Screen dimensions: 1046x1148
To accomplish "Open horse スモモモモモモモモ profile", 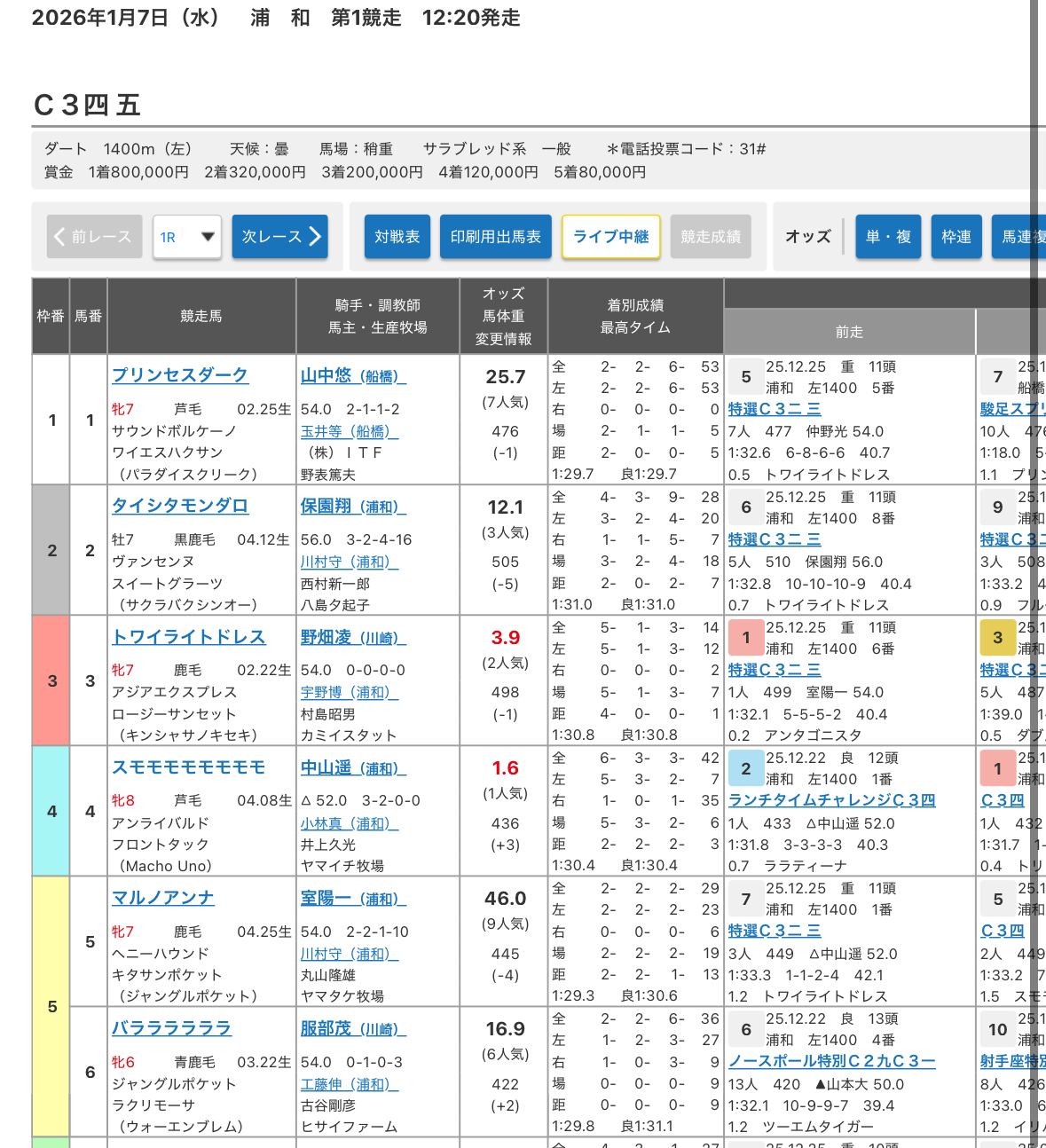I will [x=189, y=767].
